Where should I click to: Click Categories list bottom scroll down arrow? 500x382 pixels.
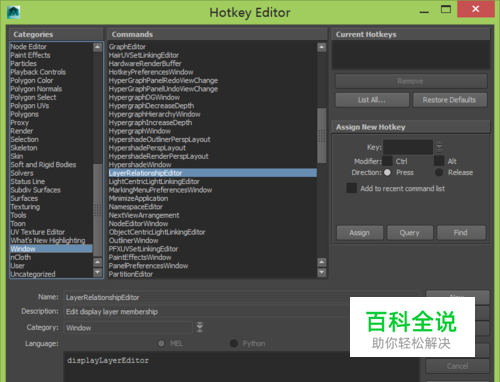(x=98, y=272)
